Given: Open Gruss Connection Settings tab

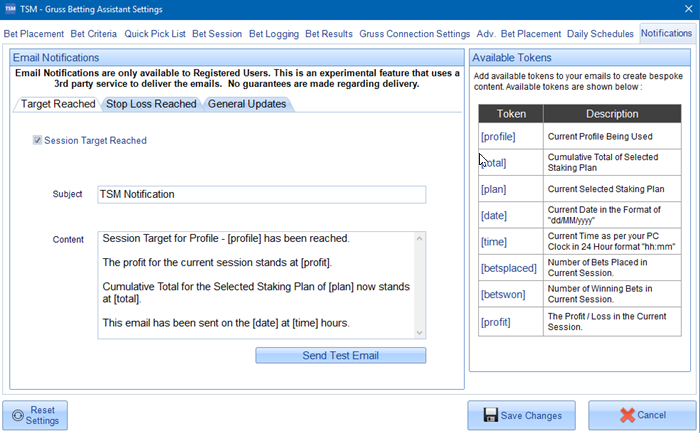Looking at the screenshot, I should 414,34.
